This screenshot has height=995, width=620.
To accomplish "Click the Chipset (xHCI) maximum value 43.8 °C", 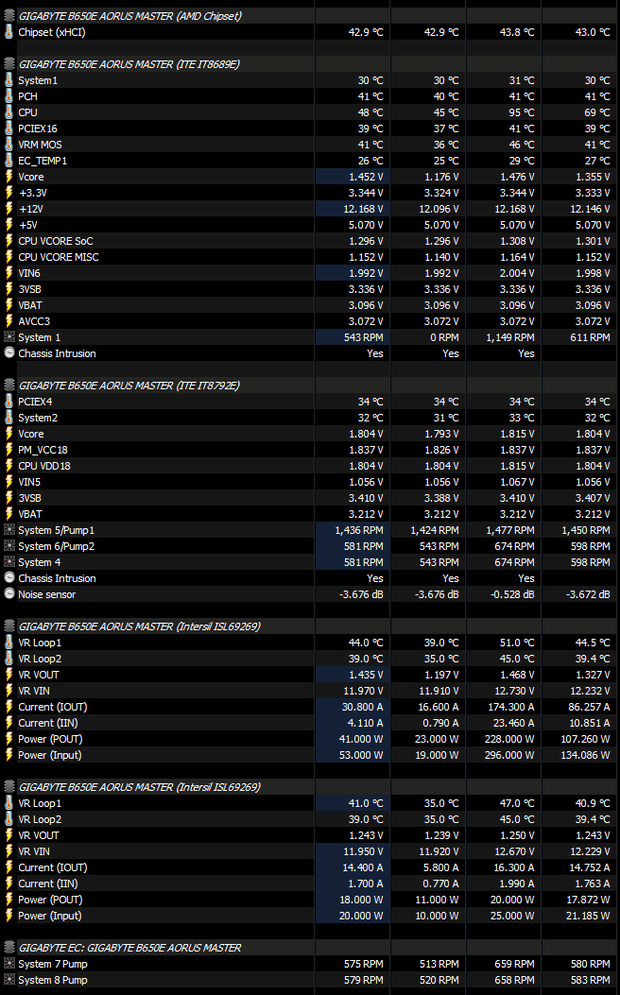I will 517,32.
